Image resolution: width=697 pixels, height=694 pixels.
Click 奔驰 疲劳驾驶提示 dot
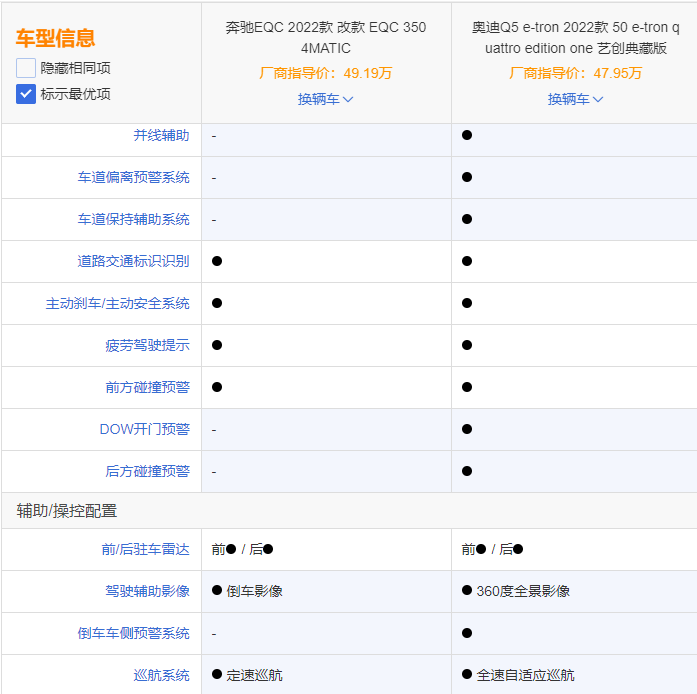(217, 345)
